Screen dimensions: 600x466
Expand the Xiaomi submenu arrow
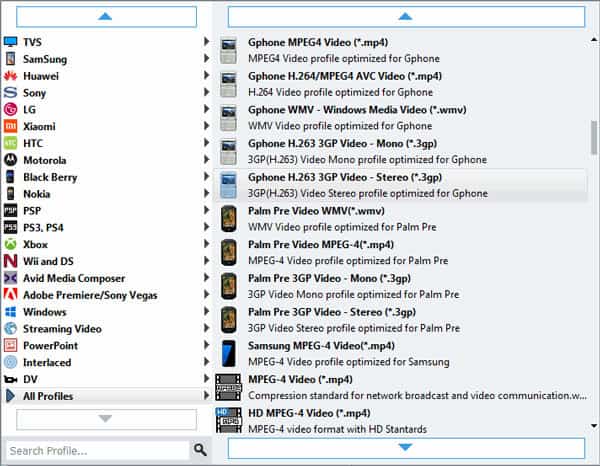[x=206, y=125]
